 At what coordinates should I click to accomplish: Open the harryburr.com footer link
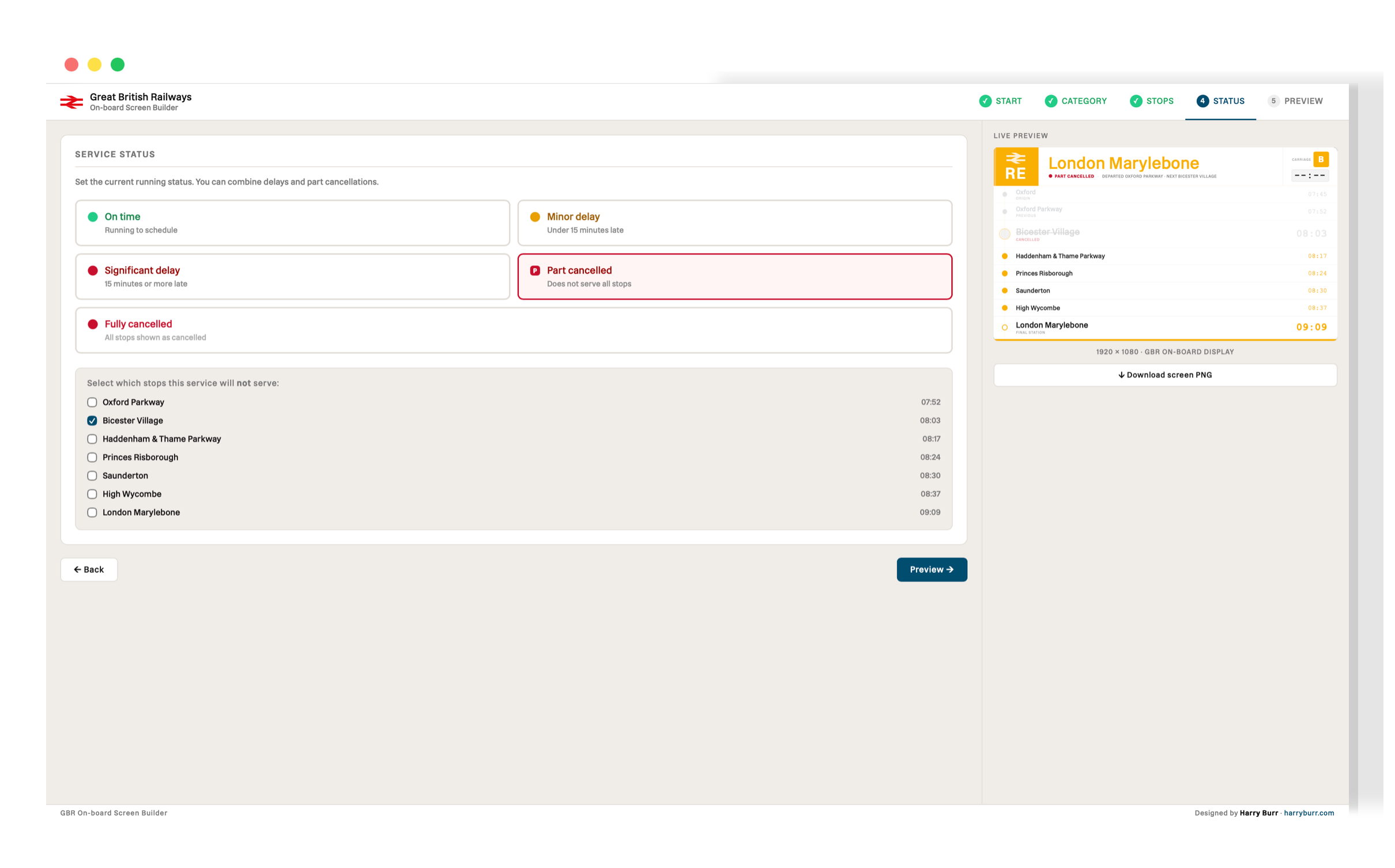[1309, 813]
